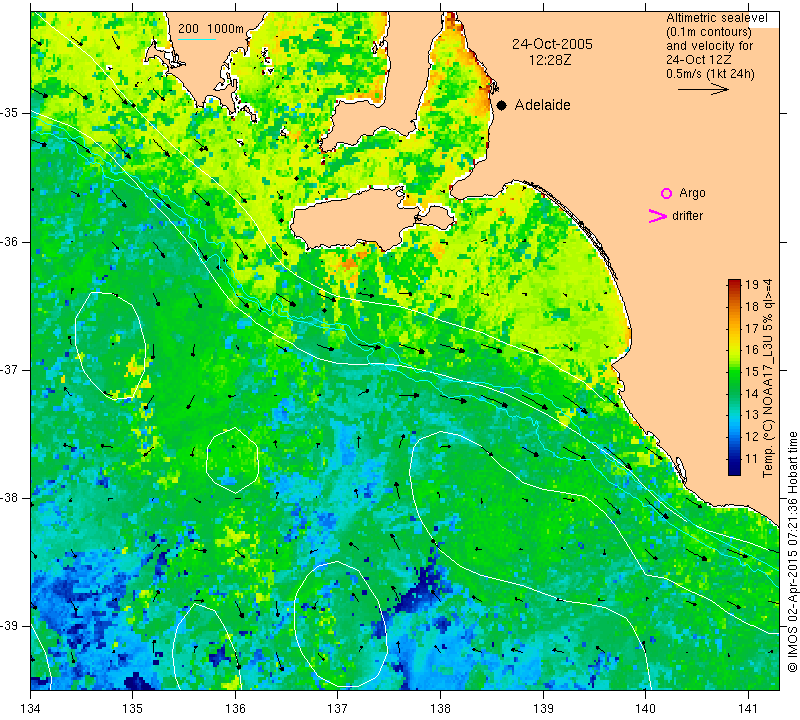Click longitude axis label 137
Viewport: 800px width, 720px height.
pos(337,709)
